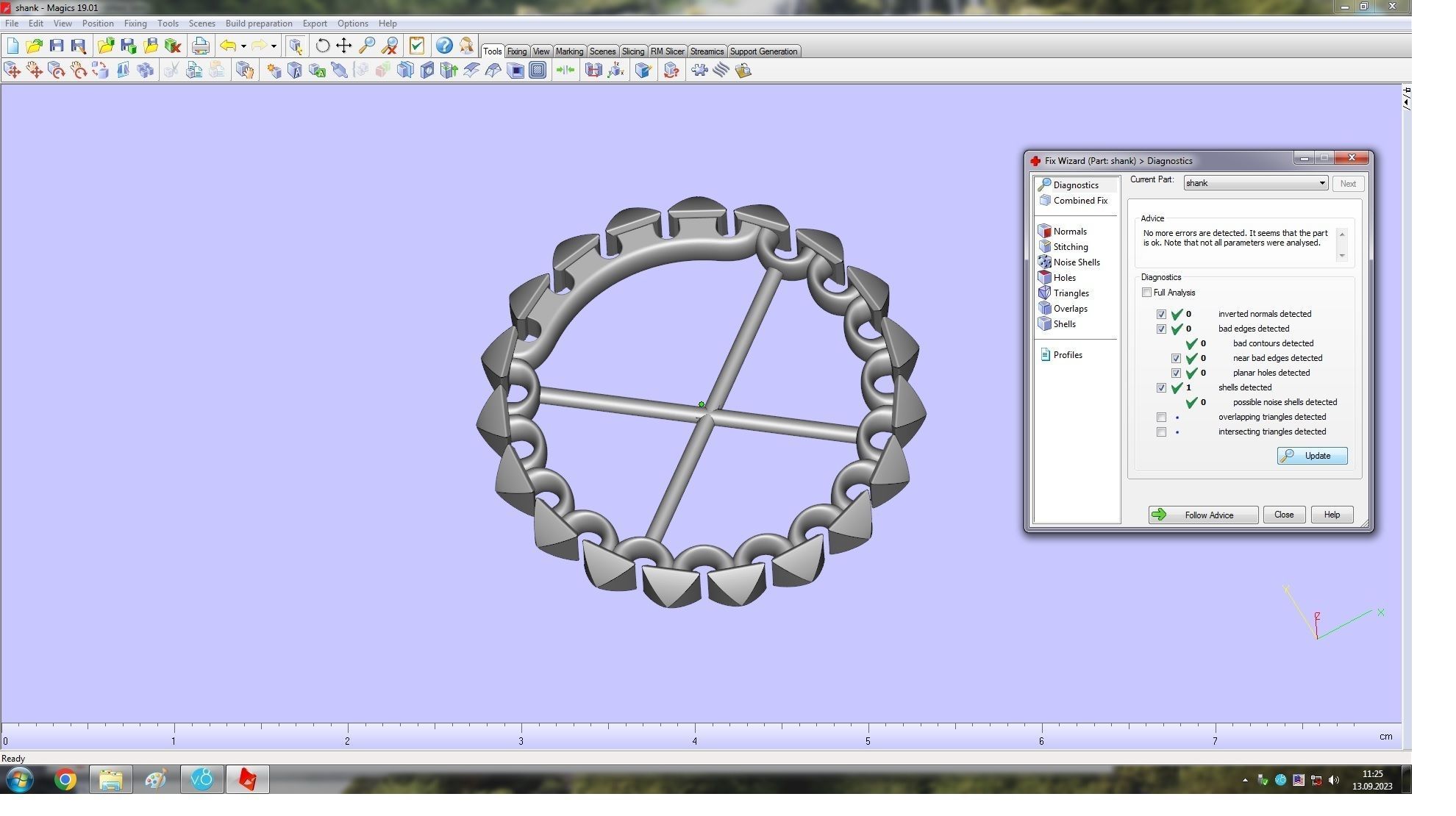This screenshot has height=816, width=1456.
Task: Click the New file icon
Action: pyautogui.click(x=13, y=46)
